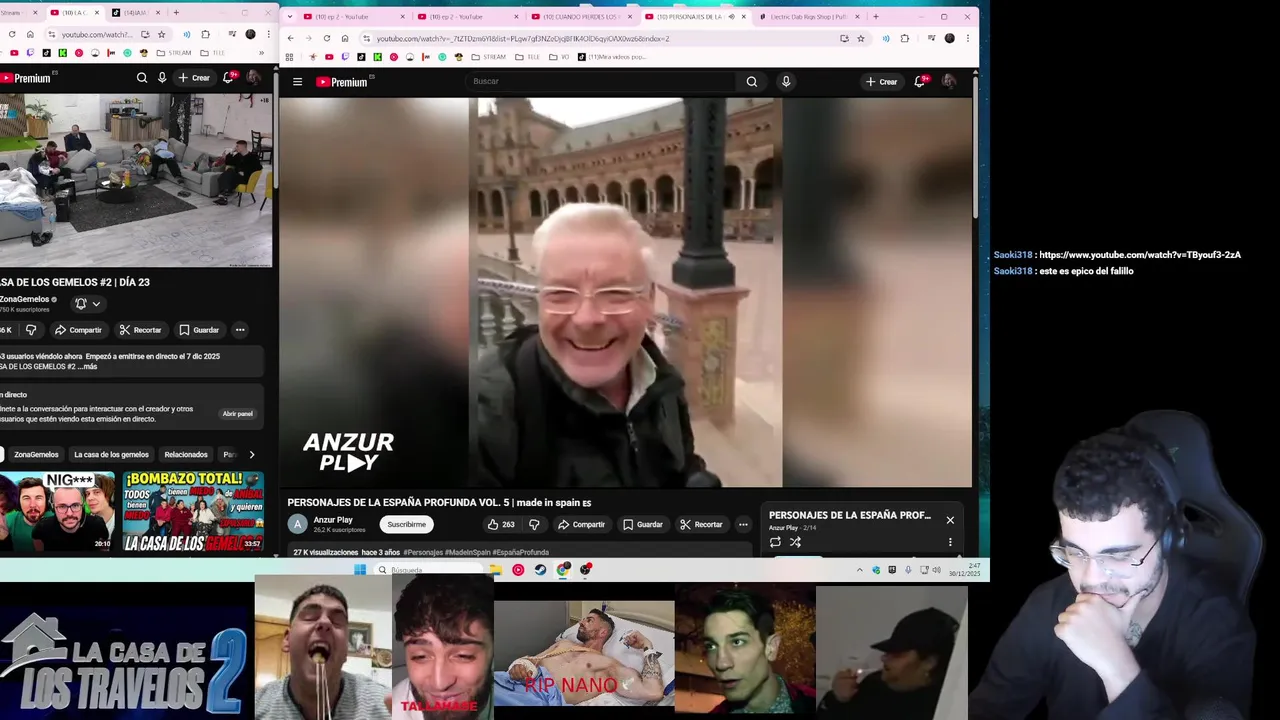Viewport: 1280px width, 720px height.
Task: Open the 'NIG**' video thumbnail
Action: (x=56, y=511)
